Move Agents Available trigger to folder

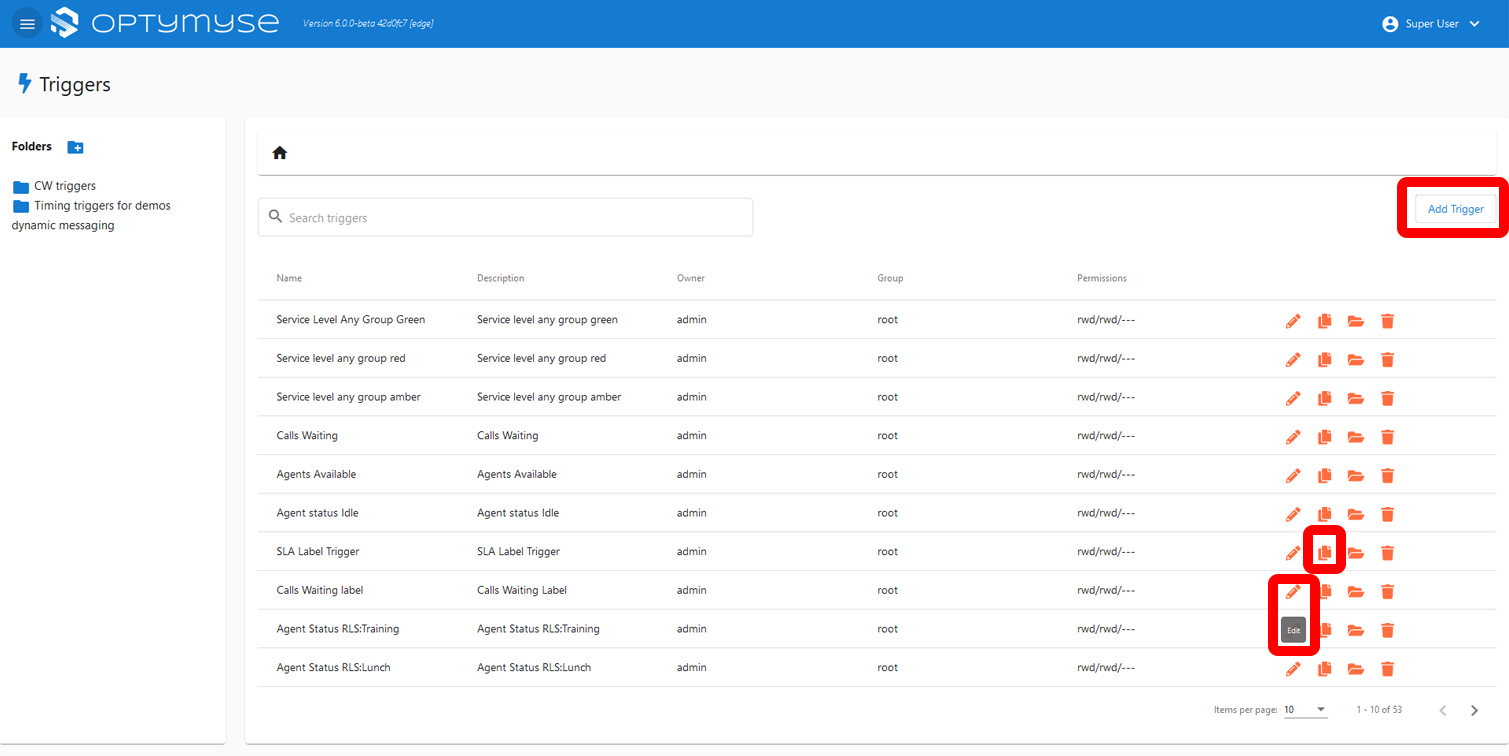(x=1356, y=475)
